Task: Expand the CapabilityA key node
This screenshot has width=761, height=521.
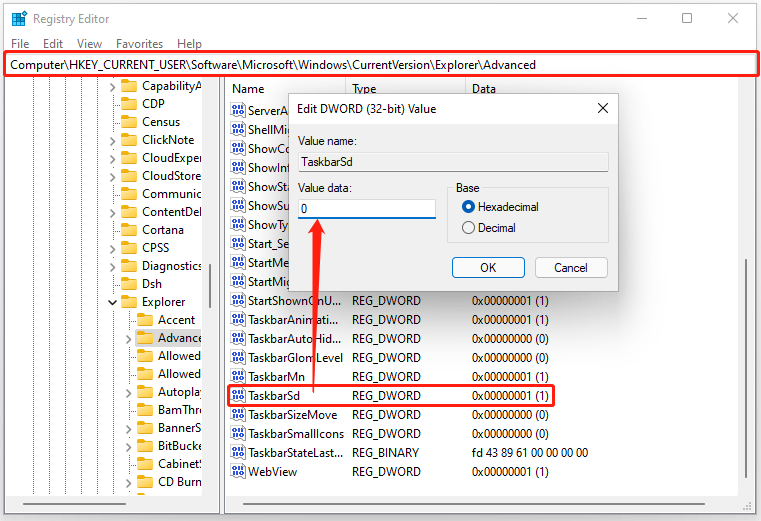Action: tap(113, 87)
